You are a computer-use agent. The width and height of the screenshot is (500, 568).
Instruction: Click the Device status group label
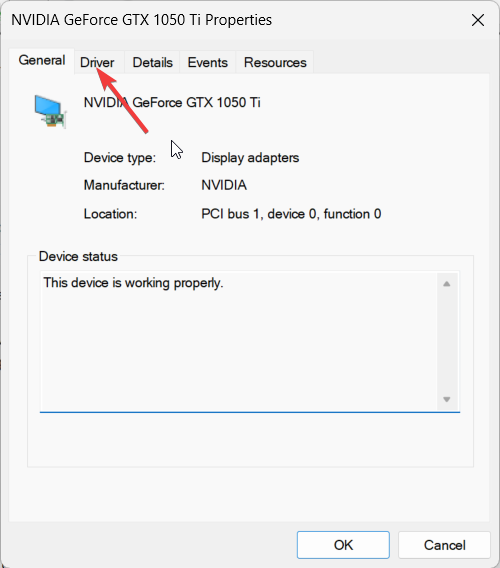(78, 256)
